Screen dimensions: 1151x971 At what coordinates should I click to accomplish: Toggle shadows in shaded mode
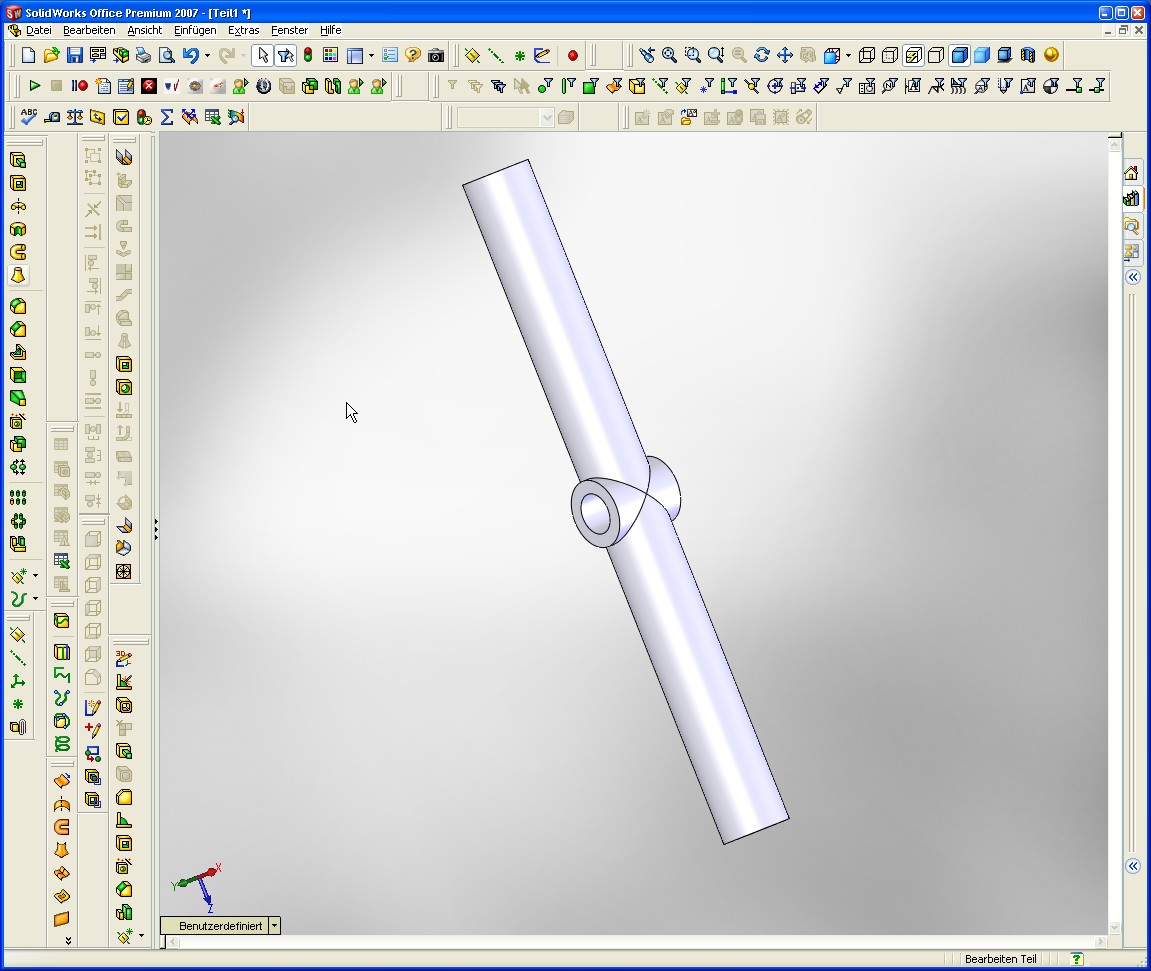[1005, 55]
